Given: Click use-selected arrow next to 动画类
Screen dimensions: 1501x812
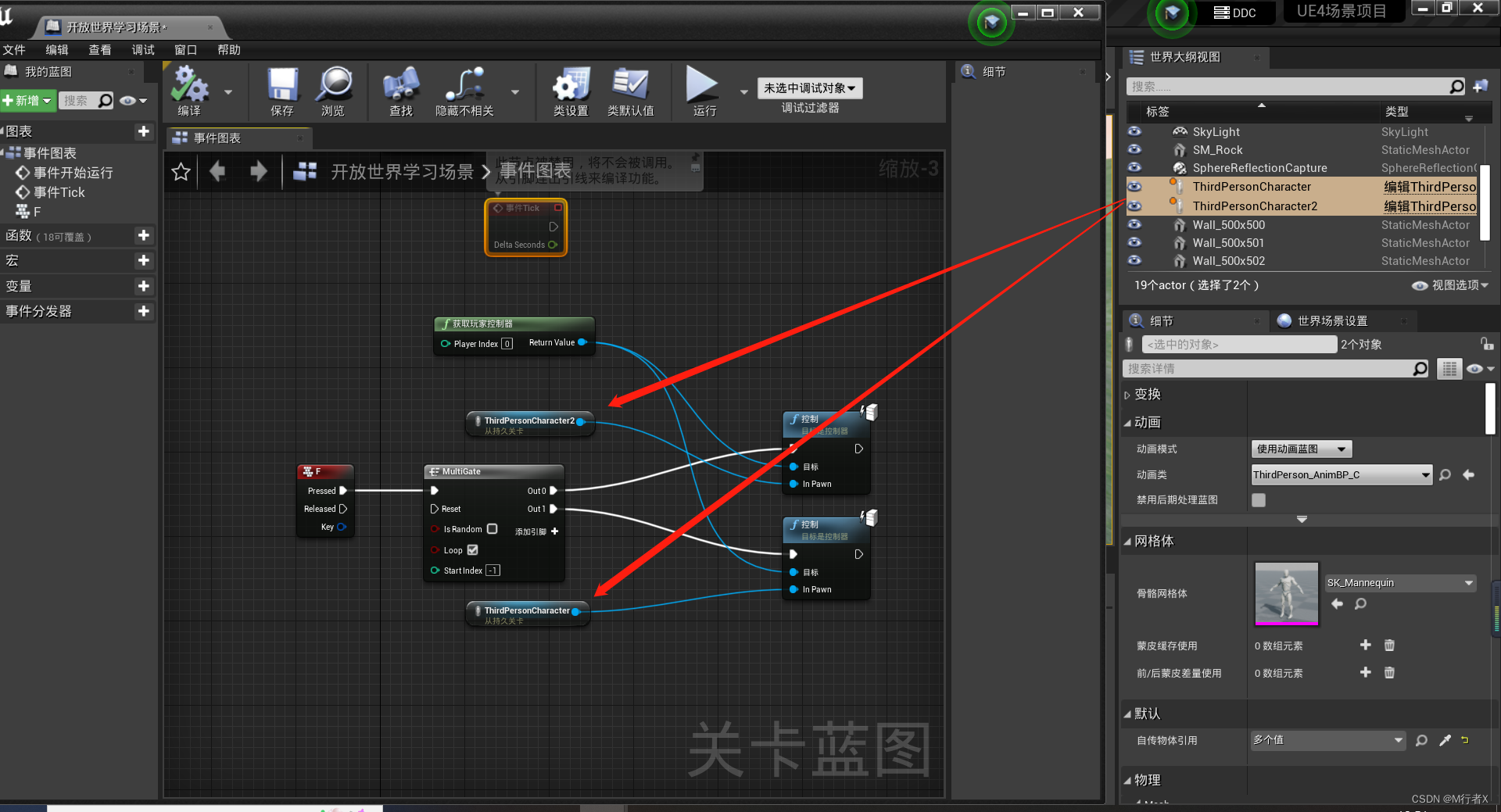Looking at the screenshot, I should coord(1468,474).
